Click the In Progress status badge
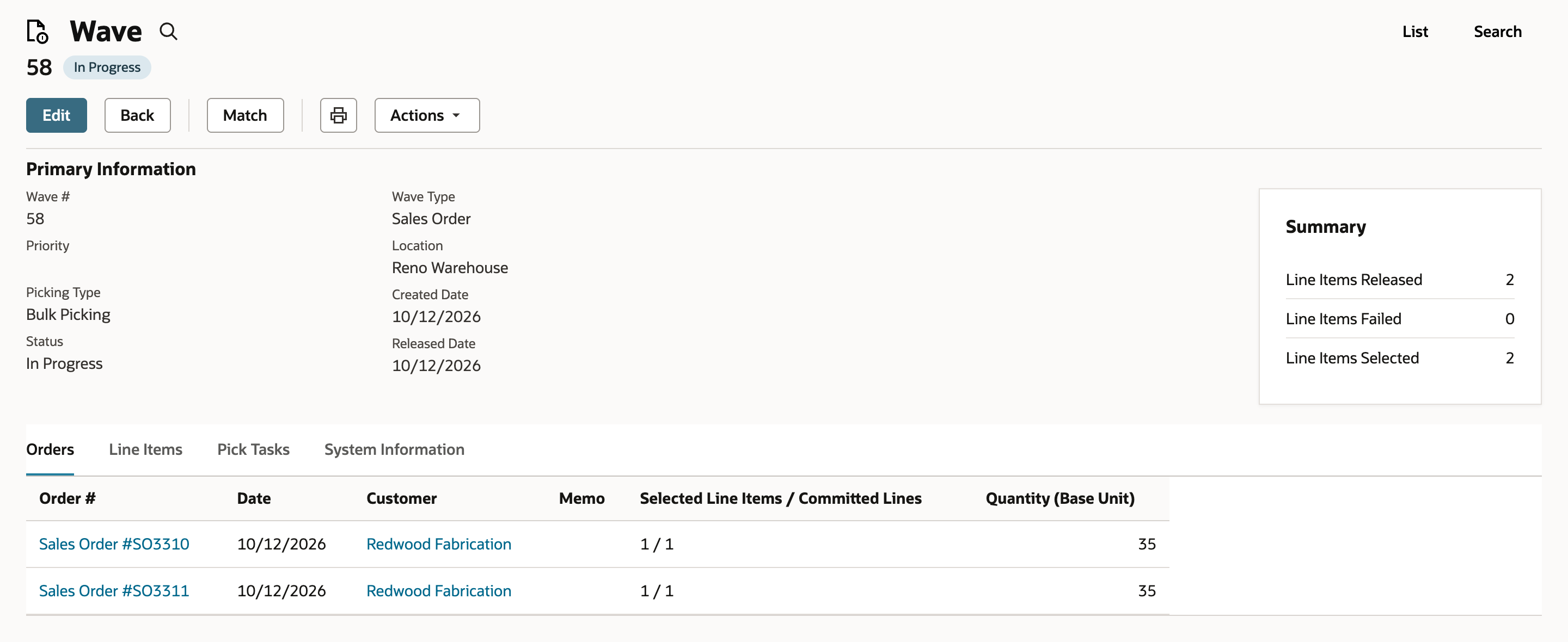Image resolution: width=1568 pixels, height=642 pixels. (107, 67)
